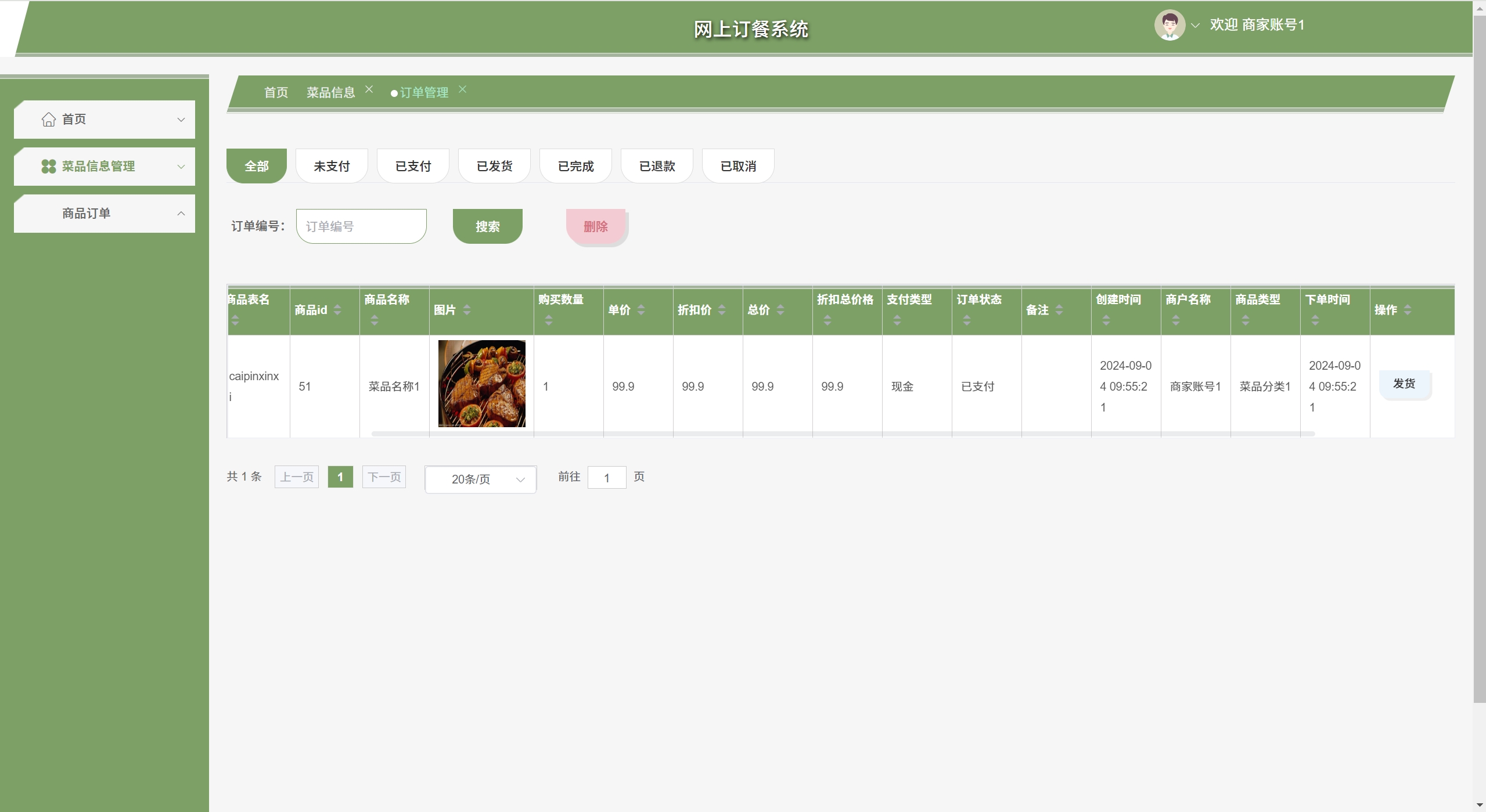Close the 菜品信息 tab
The height and width of the screenshot is (812, 1486).
click(369, 89)
